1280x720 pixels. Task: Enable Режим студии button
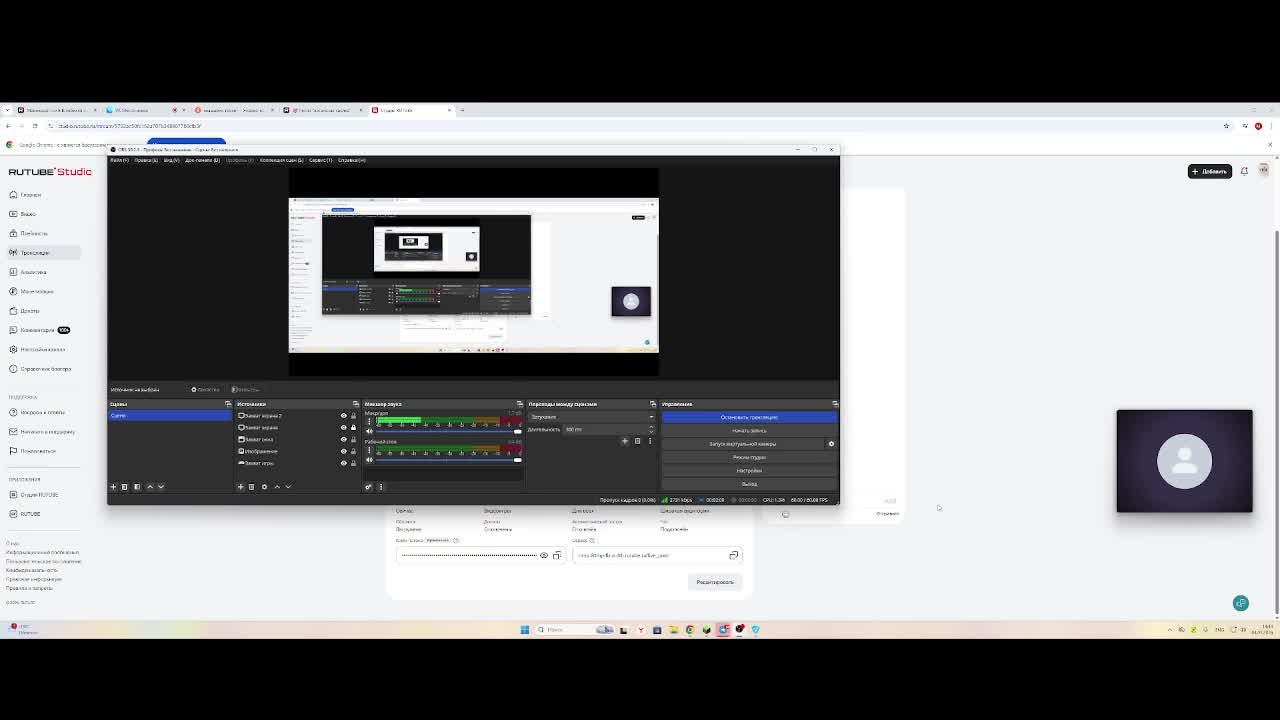750,457
